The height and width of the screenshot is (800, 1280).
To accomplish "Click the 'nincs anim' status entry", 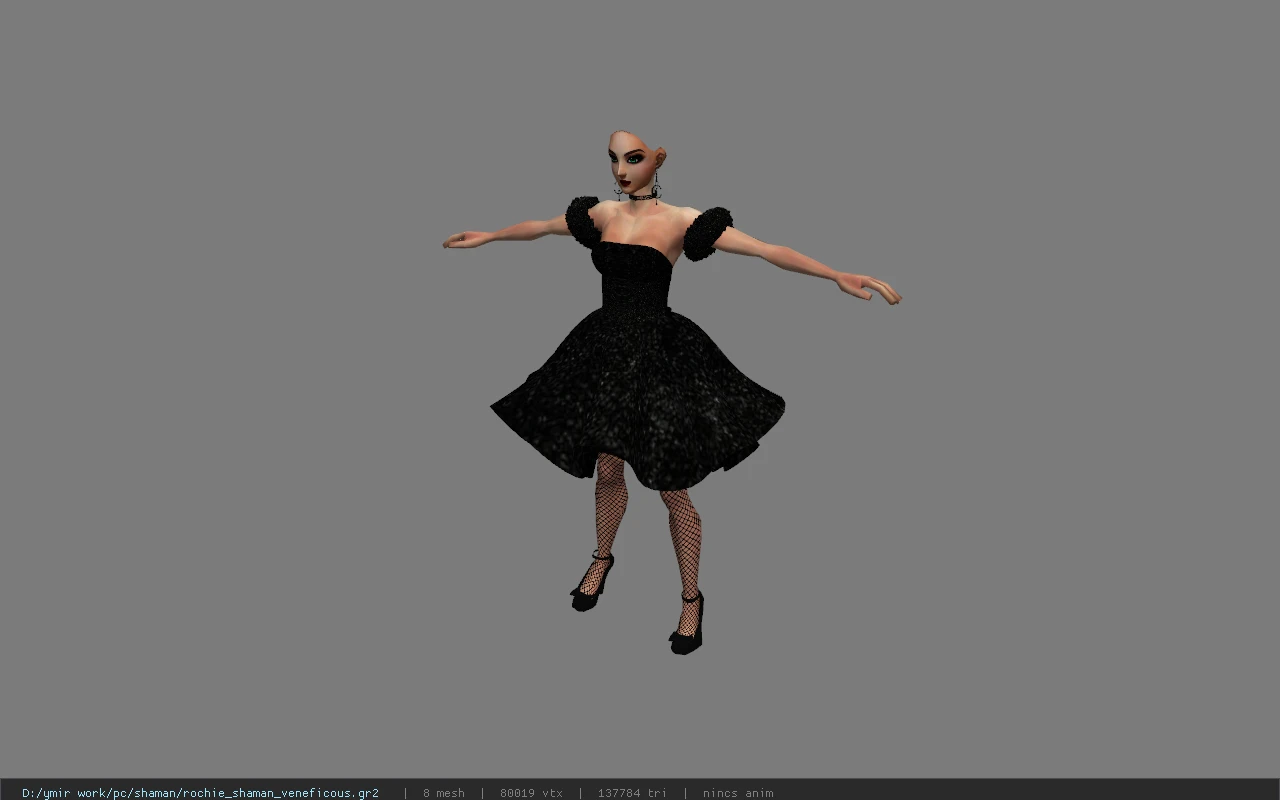I will 738,793.
